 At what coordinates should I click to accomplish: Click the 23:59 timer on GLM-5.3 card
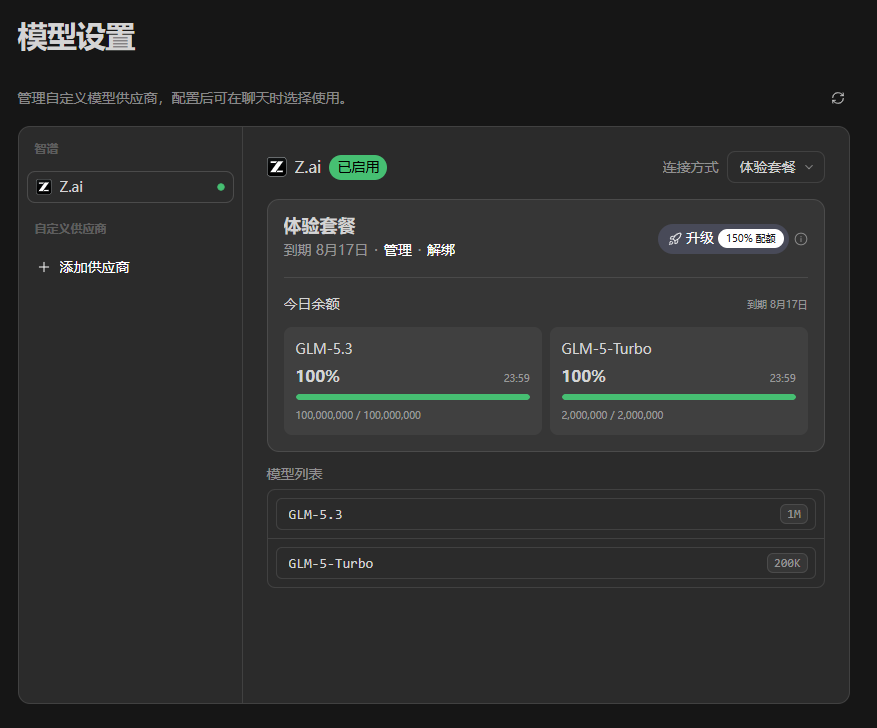pos(516,379)
